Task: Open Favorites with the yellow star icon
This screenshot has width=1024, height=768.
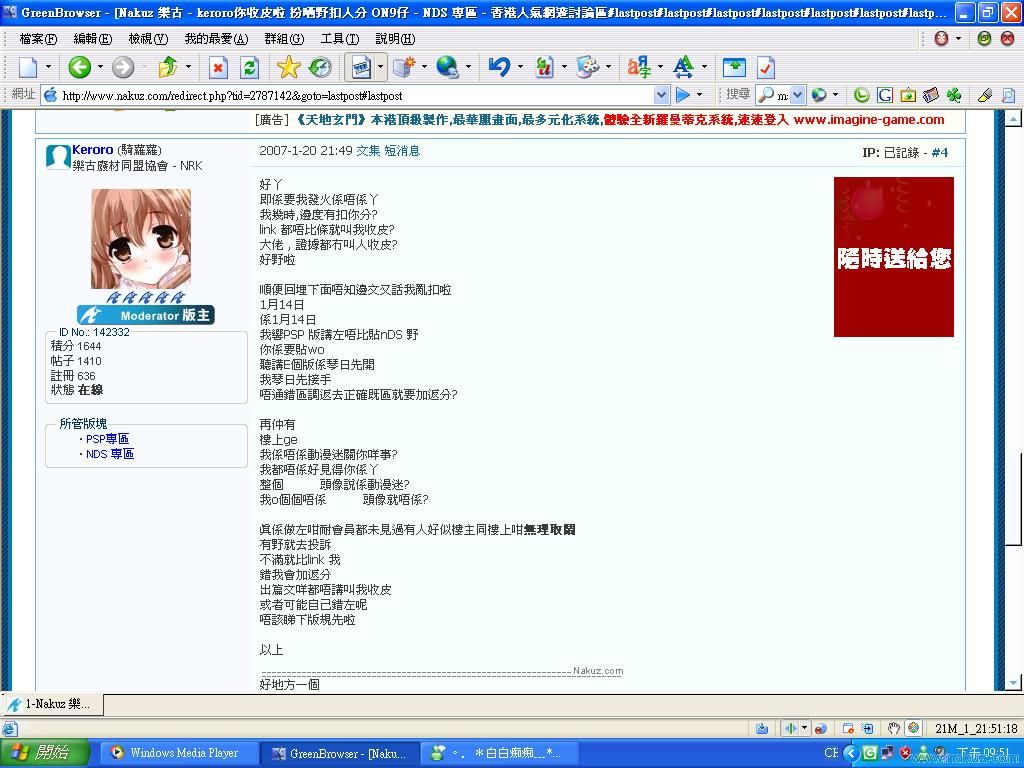Action: (288, 67)
